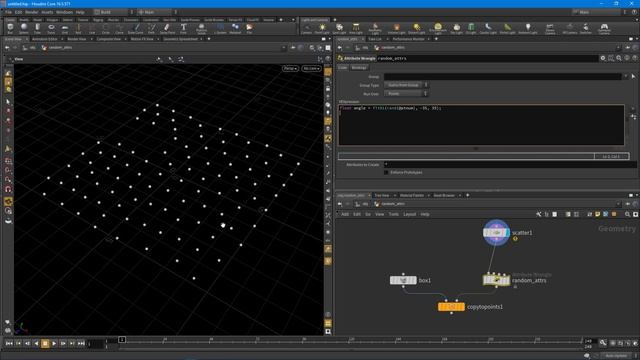Click the Play forward button
Image resolution: width=640 pixels, height=360 pixels.
tap(54, 344)
